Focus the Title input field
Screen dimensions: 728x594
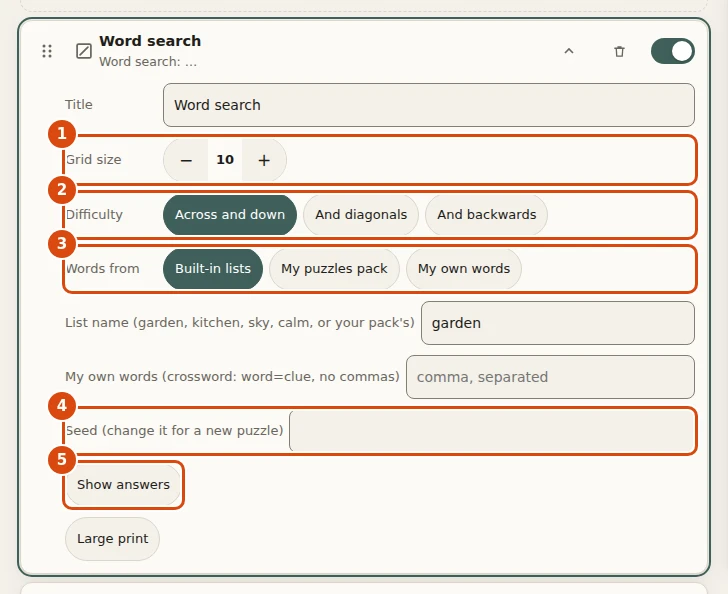[429, 105]
